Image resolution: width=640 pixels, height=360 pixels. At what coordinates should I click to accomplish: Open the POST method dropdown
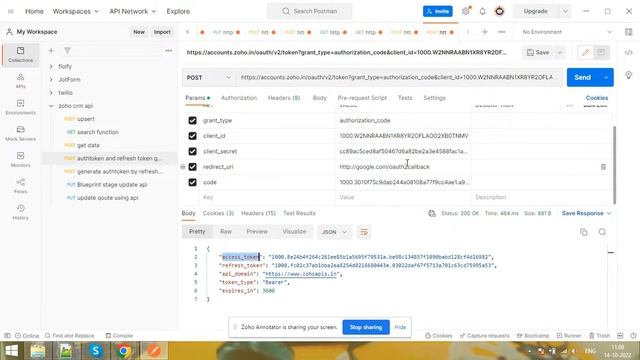click(x=208, y=78)
